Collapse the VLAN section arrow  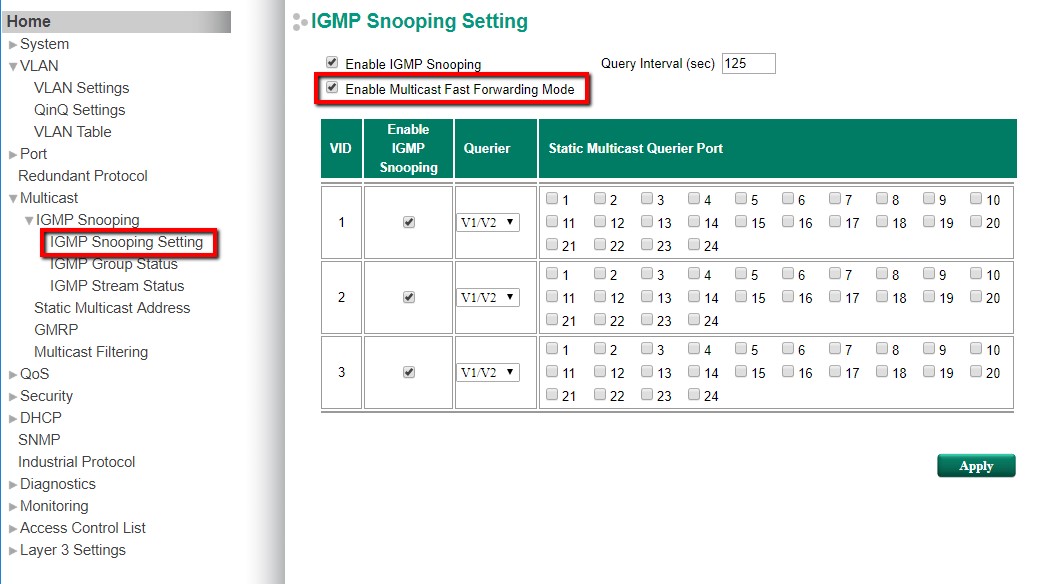pos(13,66)
